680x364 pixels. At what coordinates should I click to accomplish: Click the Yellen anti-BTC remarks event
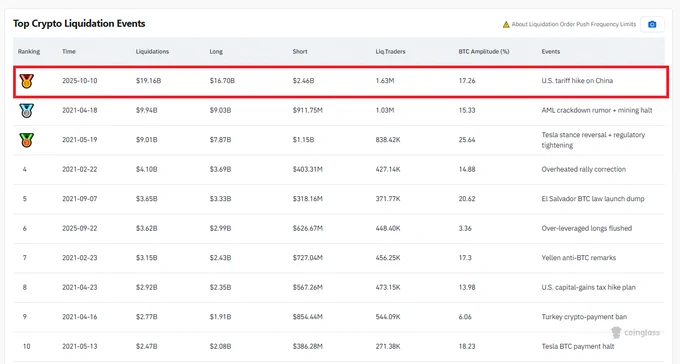click(579, 258)
